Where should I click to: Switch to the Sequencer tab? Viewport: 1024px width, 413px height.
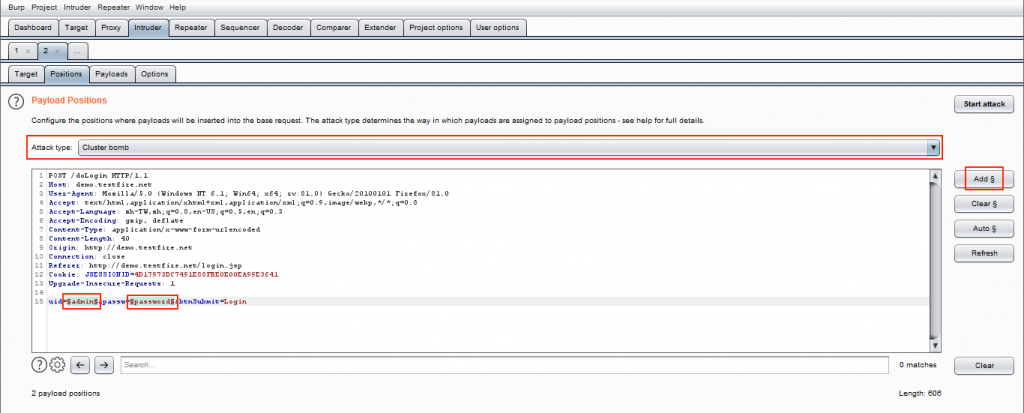(240, 27)
